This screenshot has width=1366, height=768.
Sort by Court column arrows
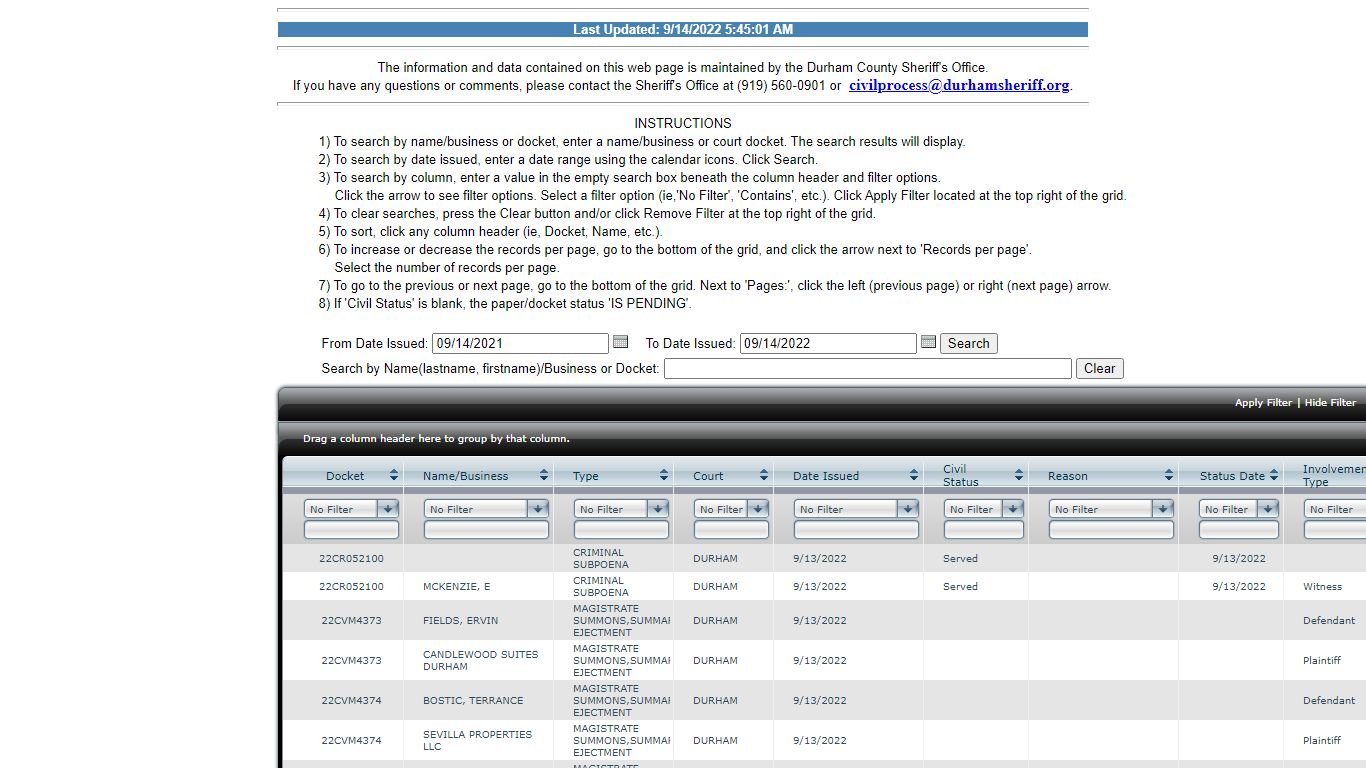click(x=764, y=475)
